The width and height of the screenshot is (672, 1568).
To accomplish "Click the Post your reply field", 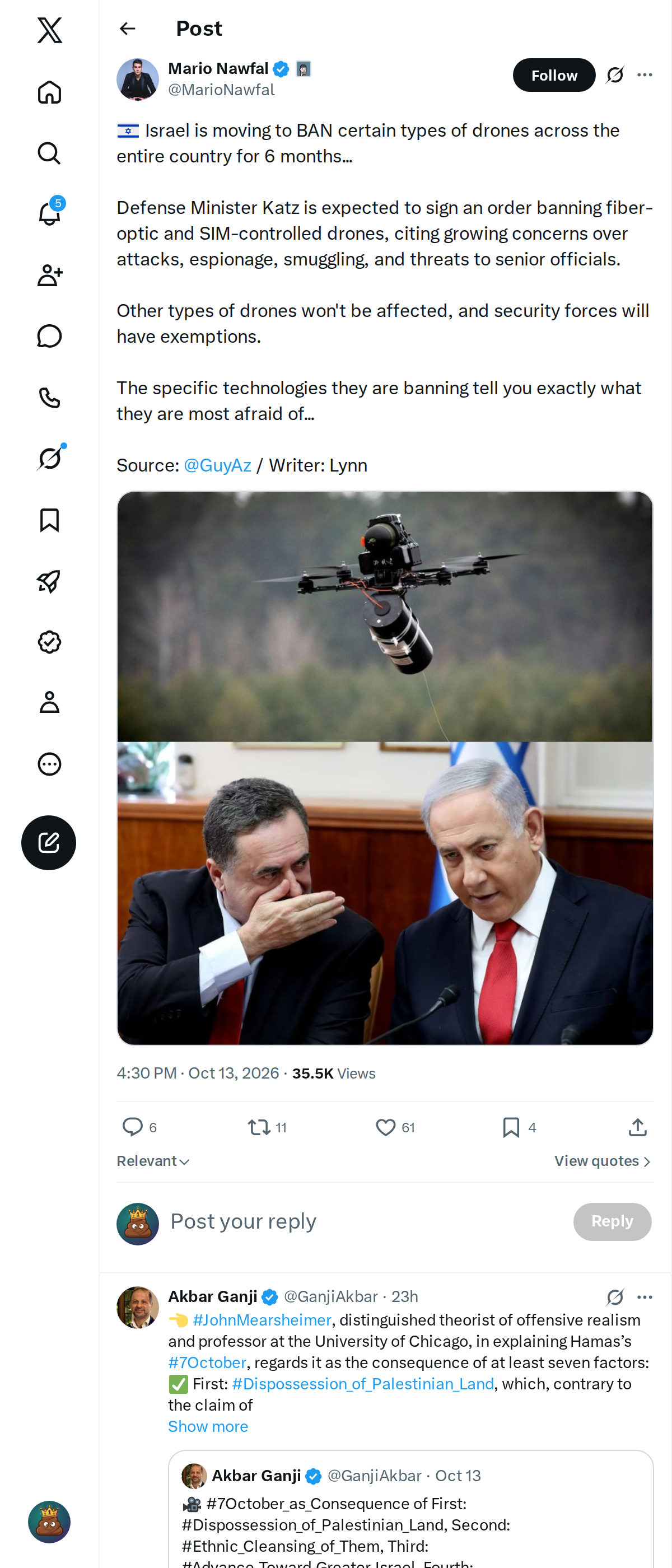I will pyautogui.click(x=365, y=1221).
